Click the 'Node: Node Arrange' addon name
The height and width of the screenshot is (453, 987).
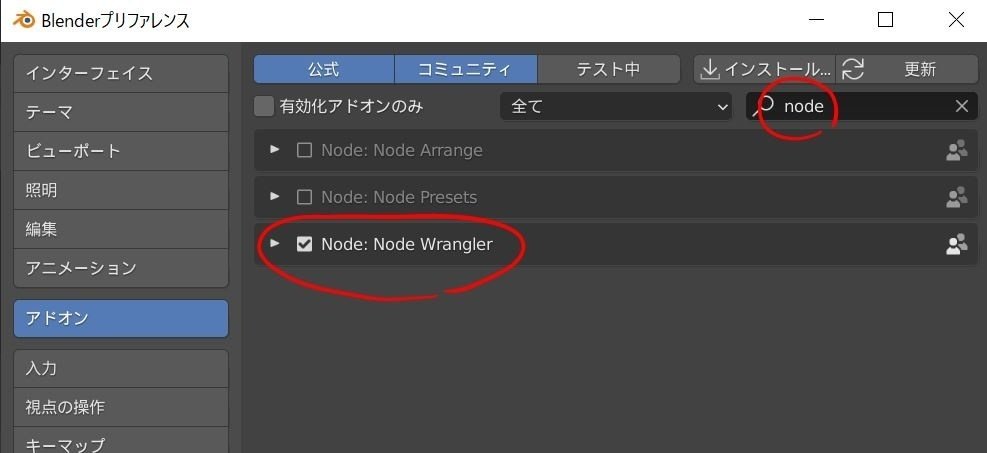(x=402, y=150)
